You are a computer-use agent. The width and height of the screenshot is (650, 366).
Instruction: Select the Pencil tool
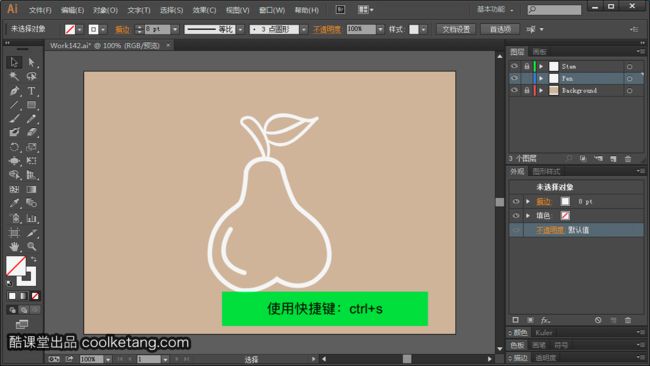point(31,119)
